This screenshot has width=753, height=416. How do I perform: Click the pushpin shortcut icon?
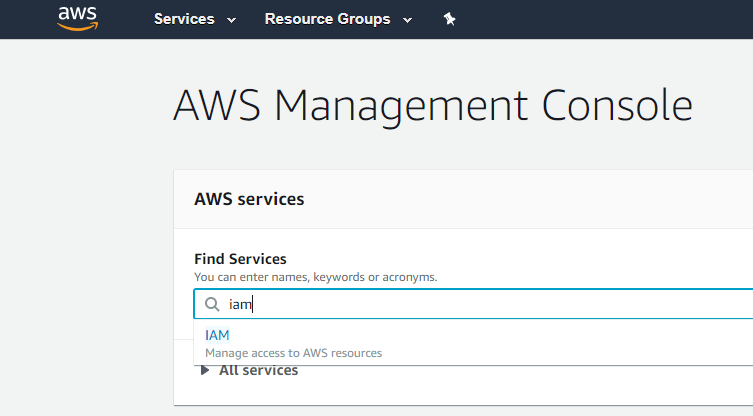[450, 19]
